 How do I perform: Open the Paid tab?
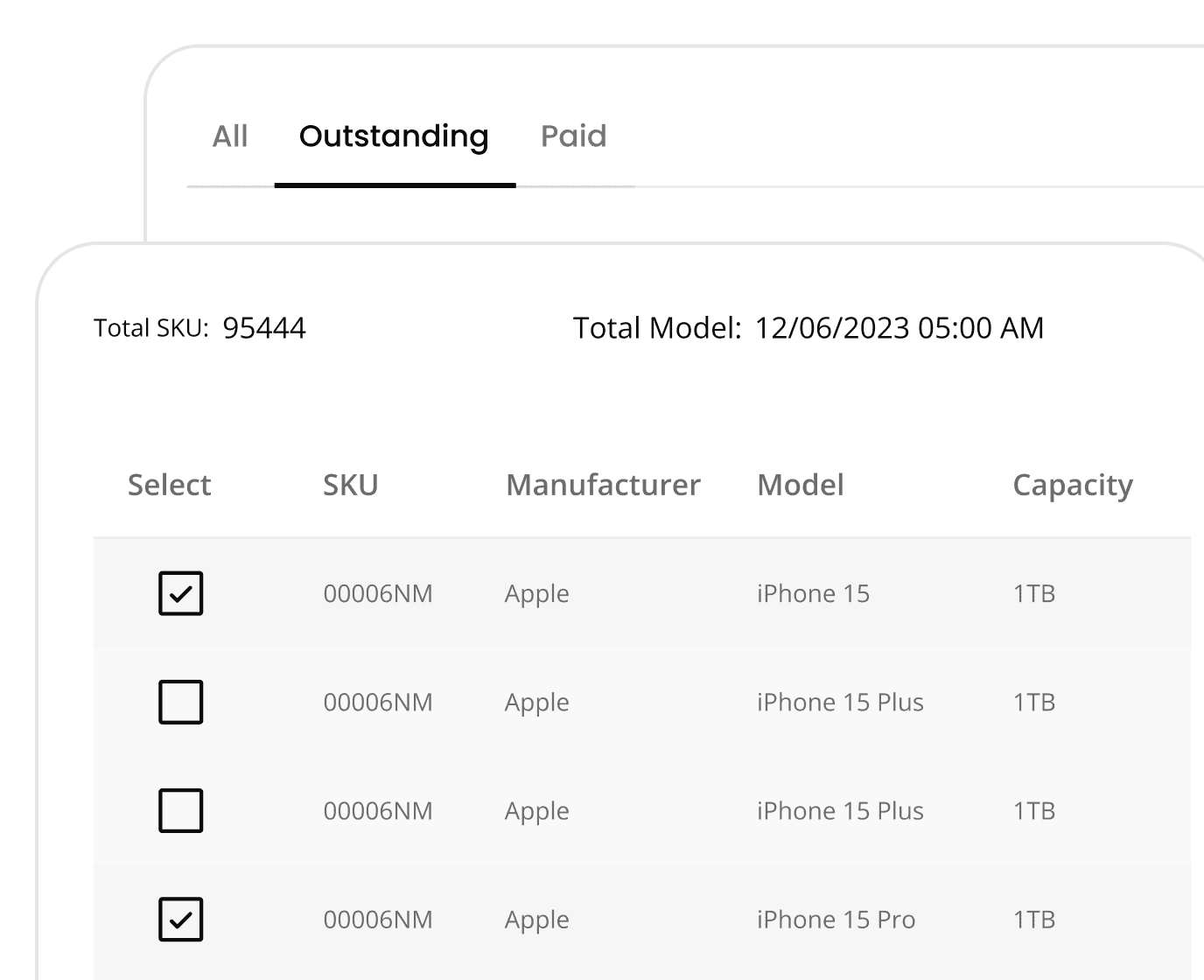[573, 136]
